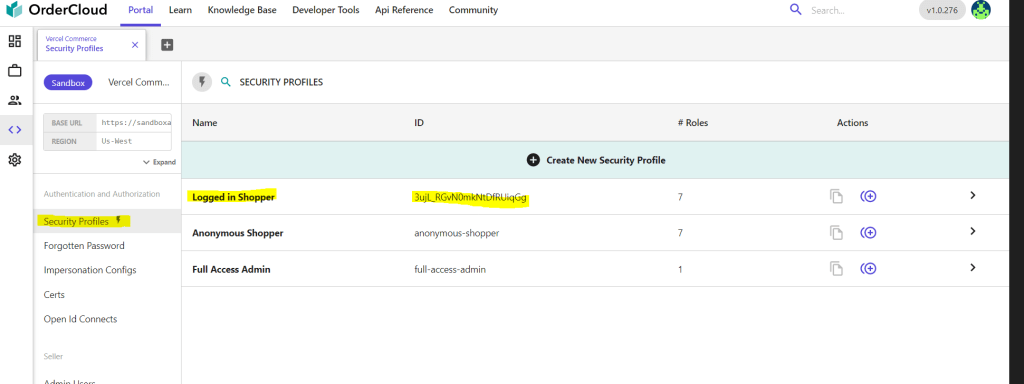Image resolution: width=1024 pixels, height=384 pixels.
Task: Click the Name column header
Action: click(x=205, y=123)
